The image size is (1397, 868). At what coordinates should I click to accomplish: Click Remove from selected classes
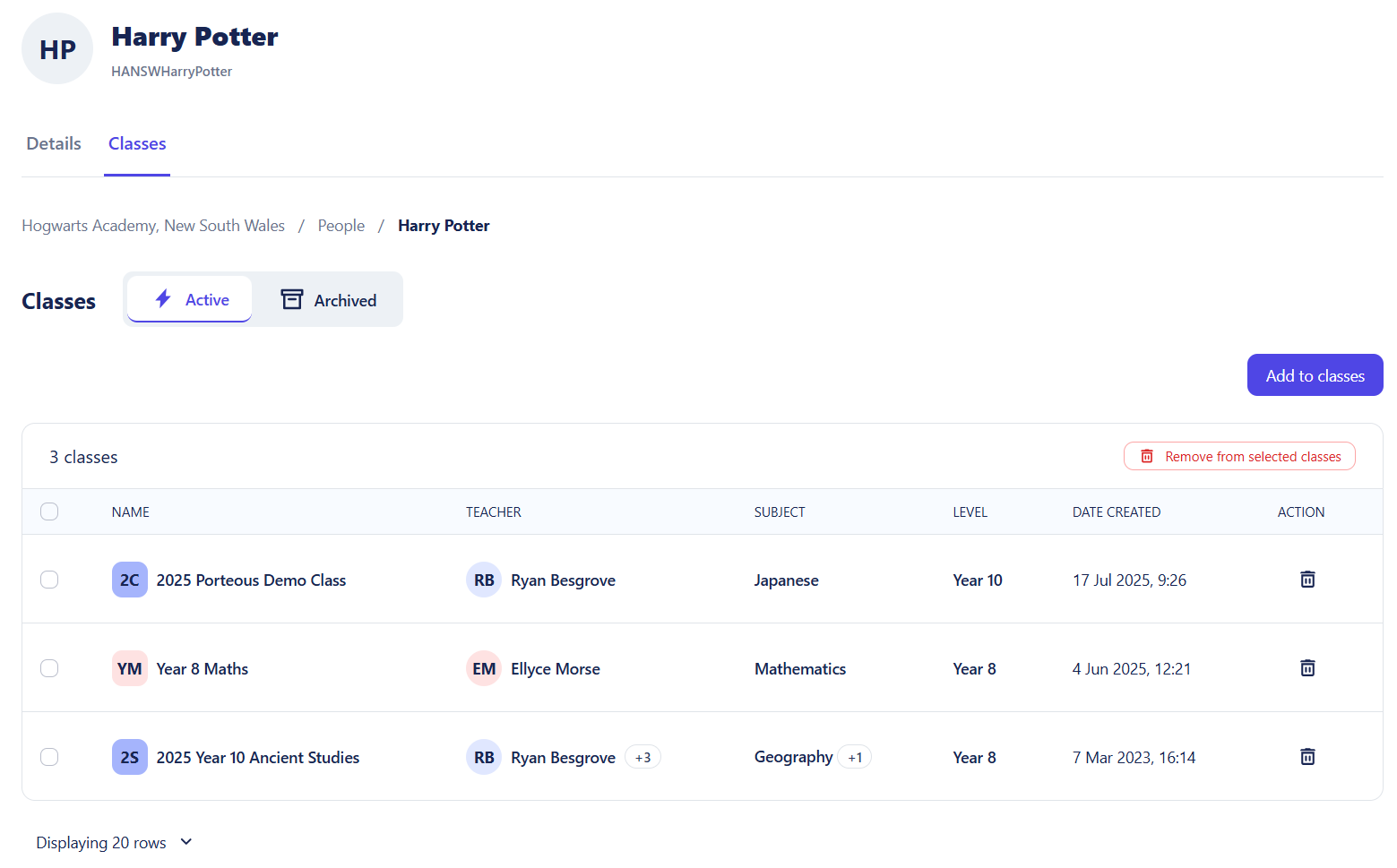(x=1239, y=456)
